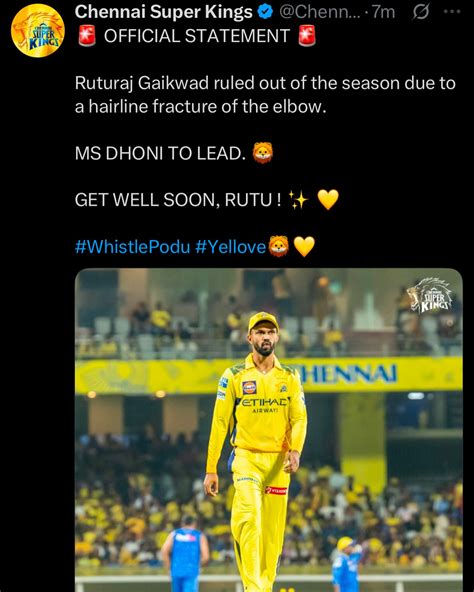Click the second red siren emoji
This screenshot has width=474, height=592.
(x=307, y=36)
